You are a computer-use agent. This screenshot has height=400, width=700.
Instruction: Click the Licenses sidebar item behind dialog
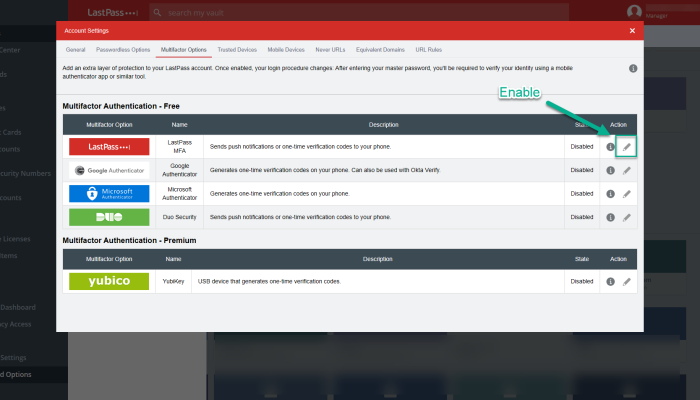16,239
